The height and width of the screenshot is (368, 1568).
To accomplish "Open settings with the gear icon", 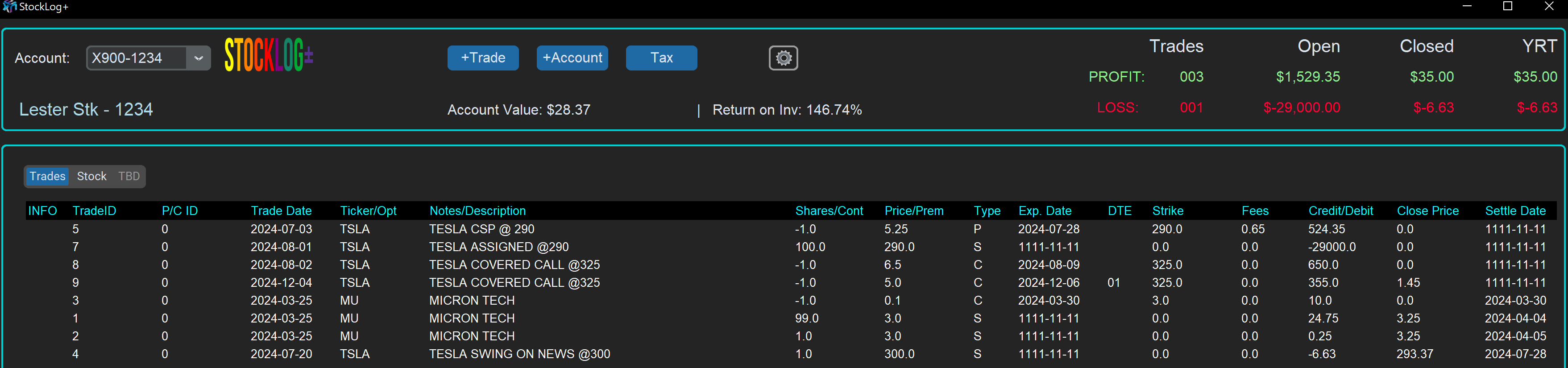I will click(x=783, y=58).
